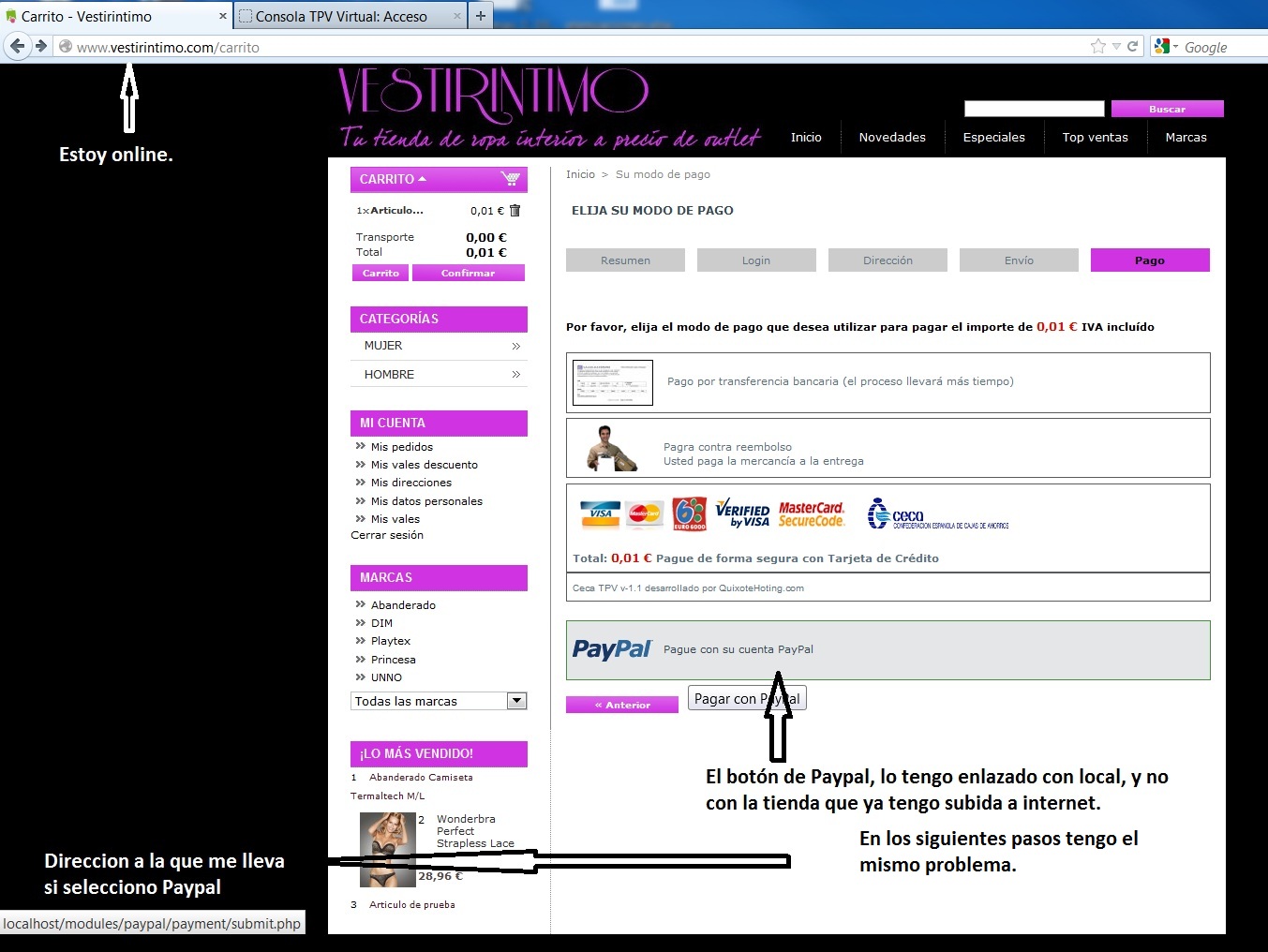
Task: Open Marcas in the top navigation
Action: tap(1186, 137)
